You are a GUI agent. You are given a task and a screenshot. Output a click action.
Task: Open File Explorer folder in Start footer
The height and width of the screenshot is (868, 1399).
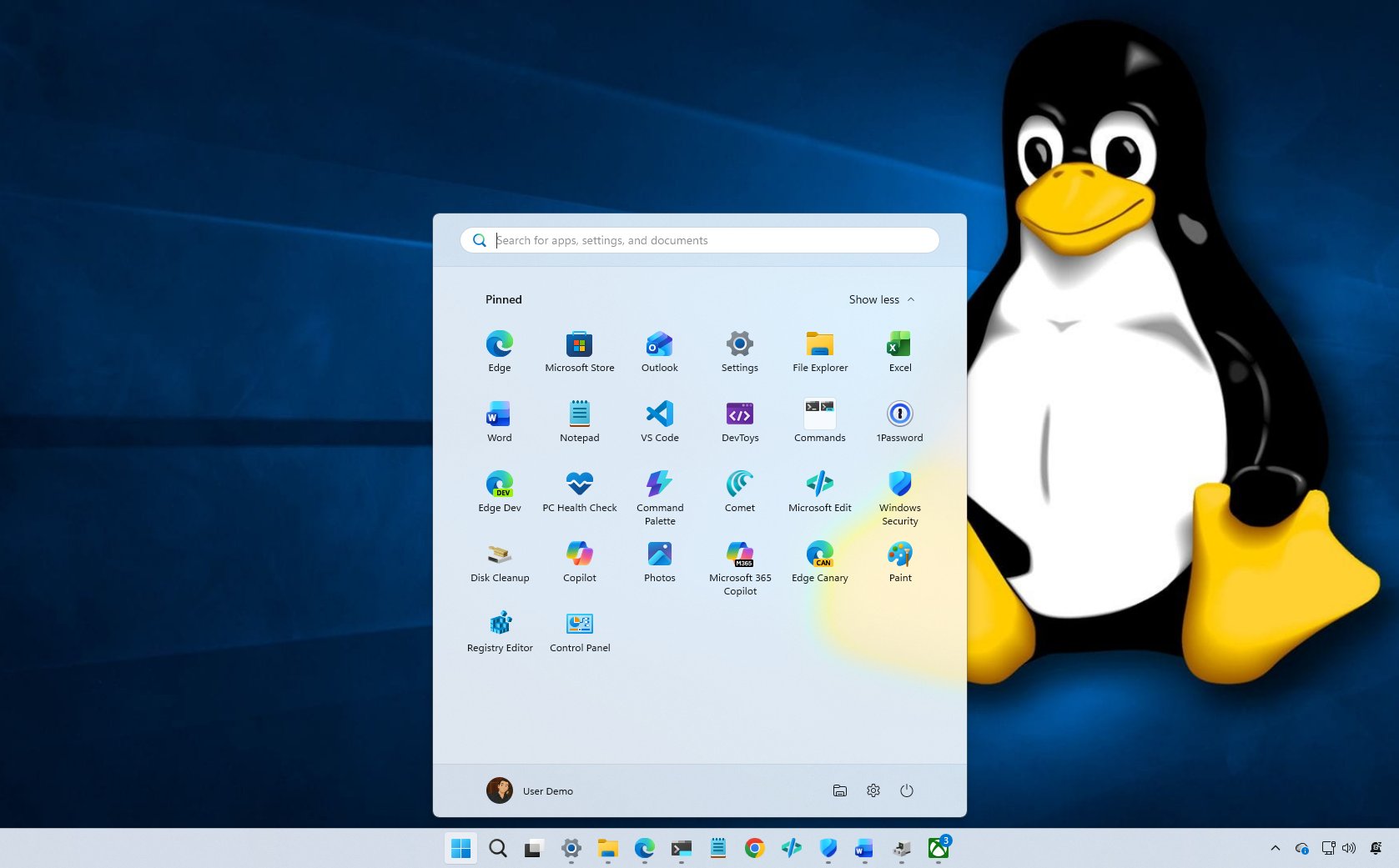[840, 790]
